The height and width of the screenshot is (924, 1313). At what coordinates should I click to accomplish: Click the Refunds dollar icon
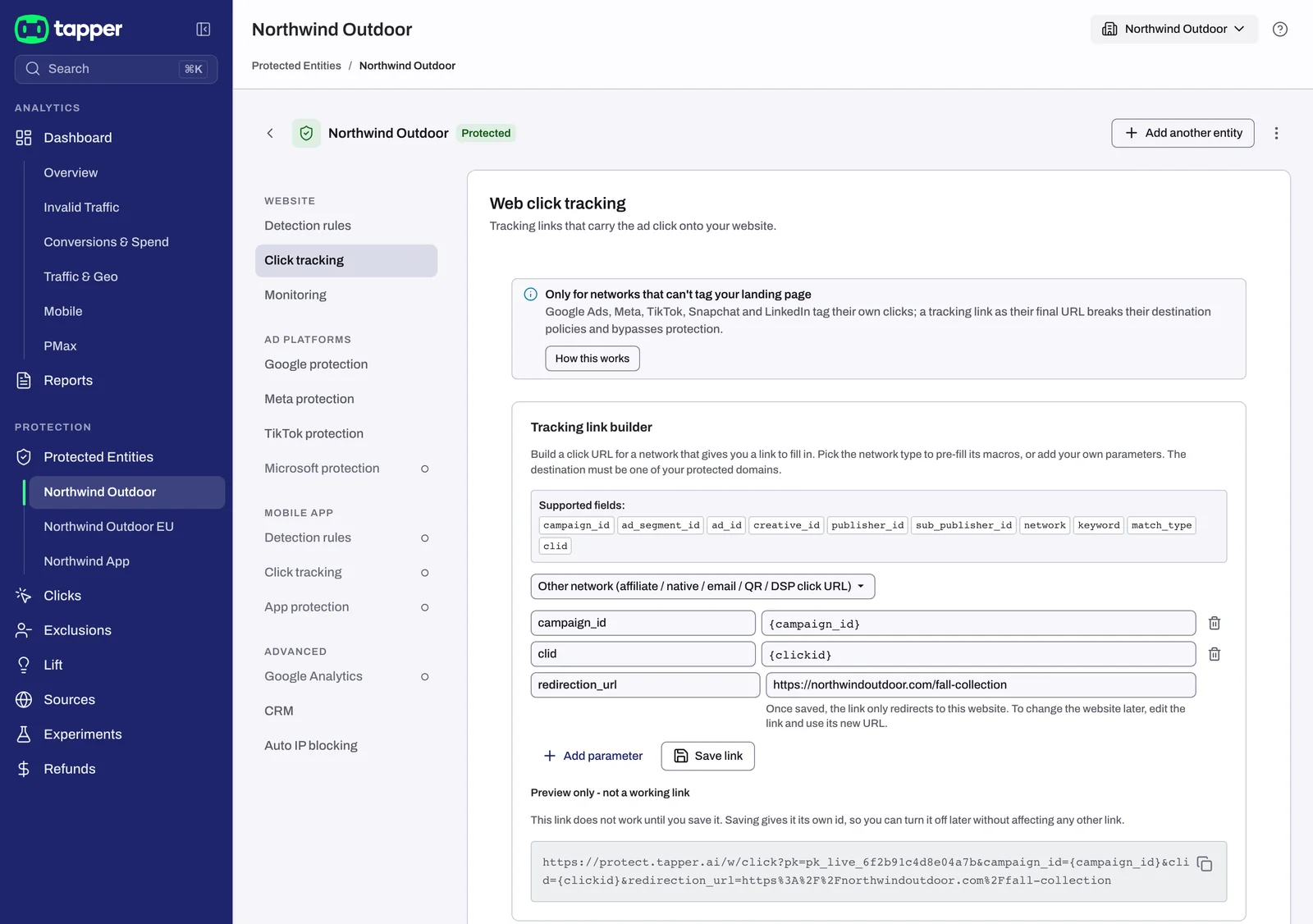24,769
